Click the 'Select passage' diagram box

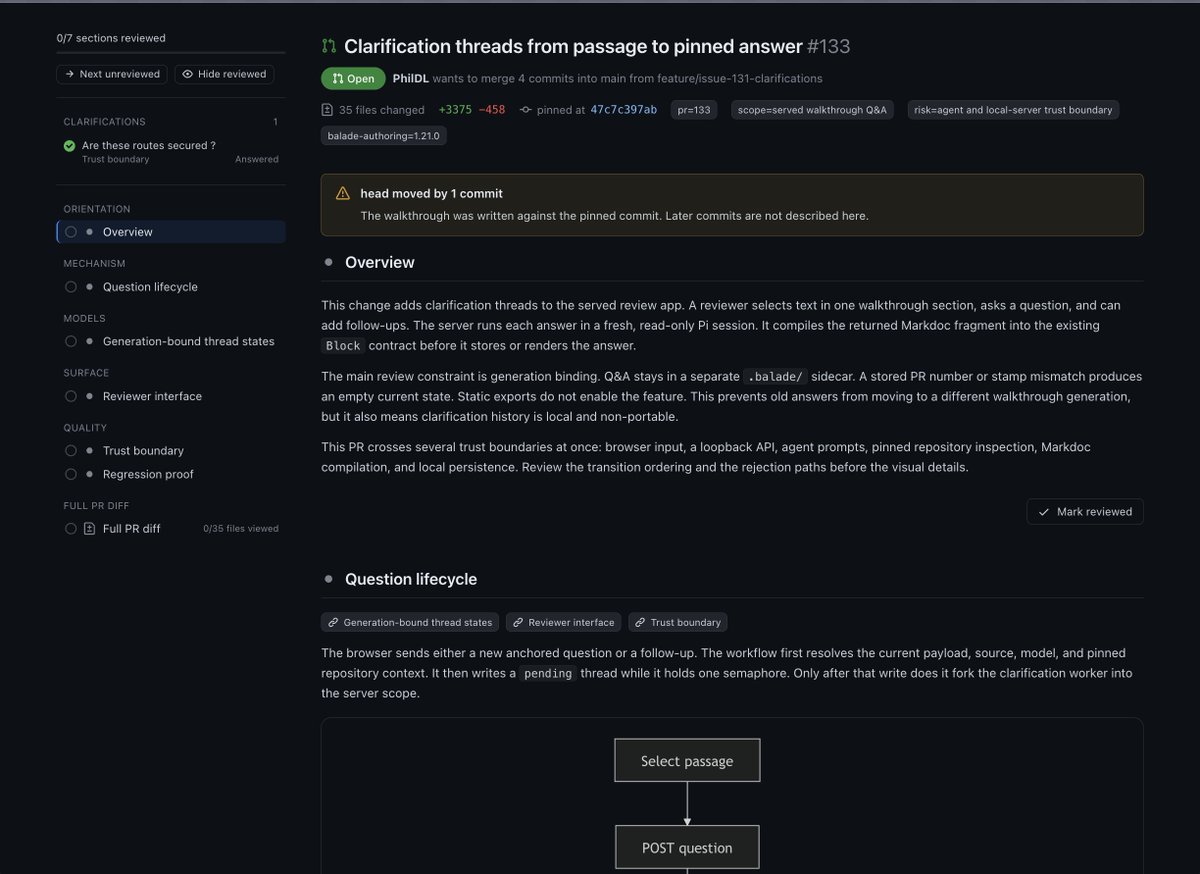[687, 761]
